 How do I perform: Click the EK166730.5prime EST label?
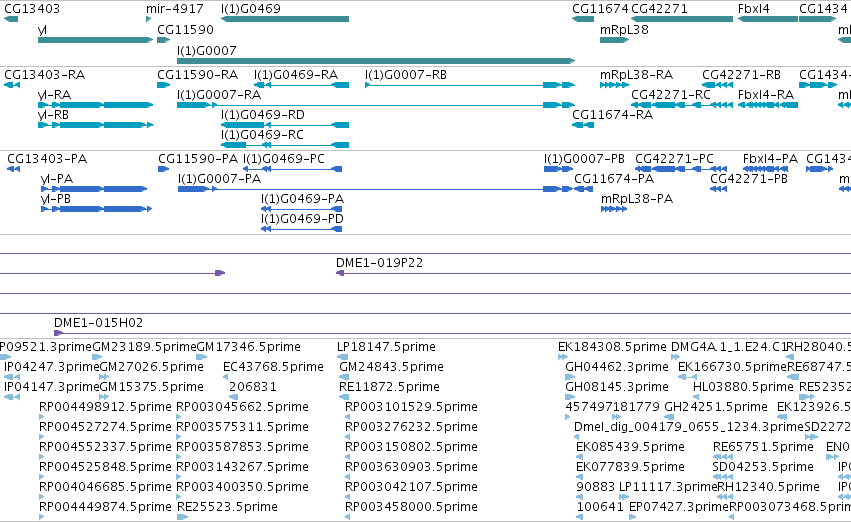tap(732, 367)
